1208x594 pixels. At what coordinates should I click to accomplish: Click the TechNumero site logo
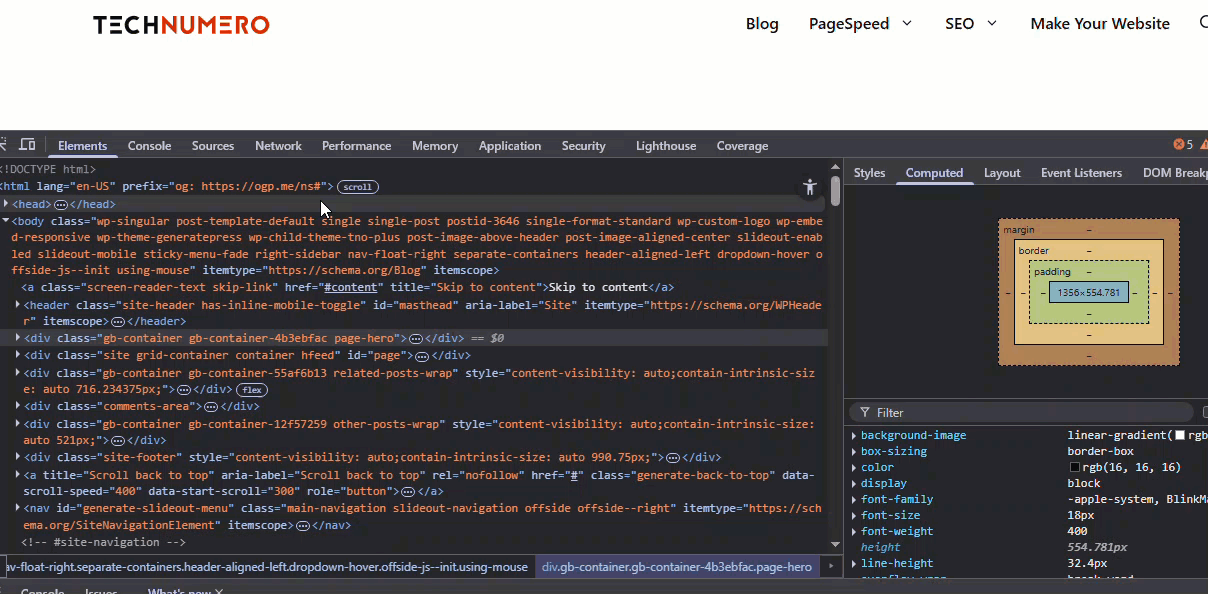pyautogui.click(x=181, y=24)
